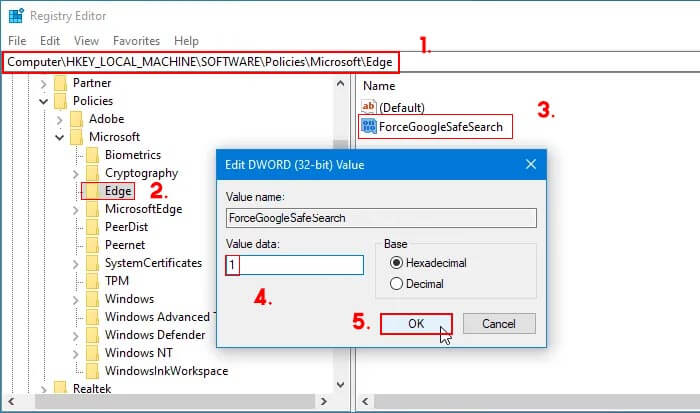700x413 pixels.
Task: Expand the MicrosoftEdge key
Action: pos(75,210)
